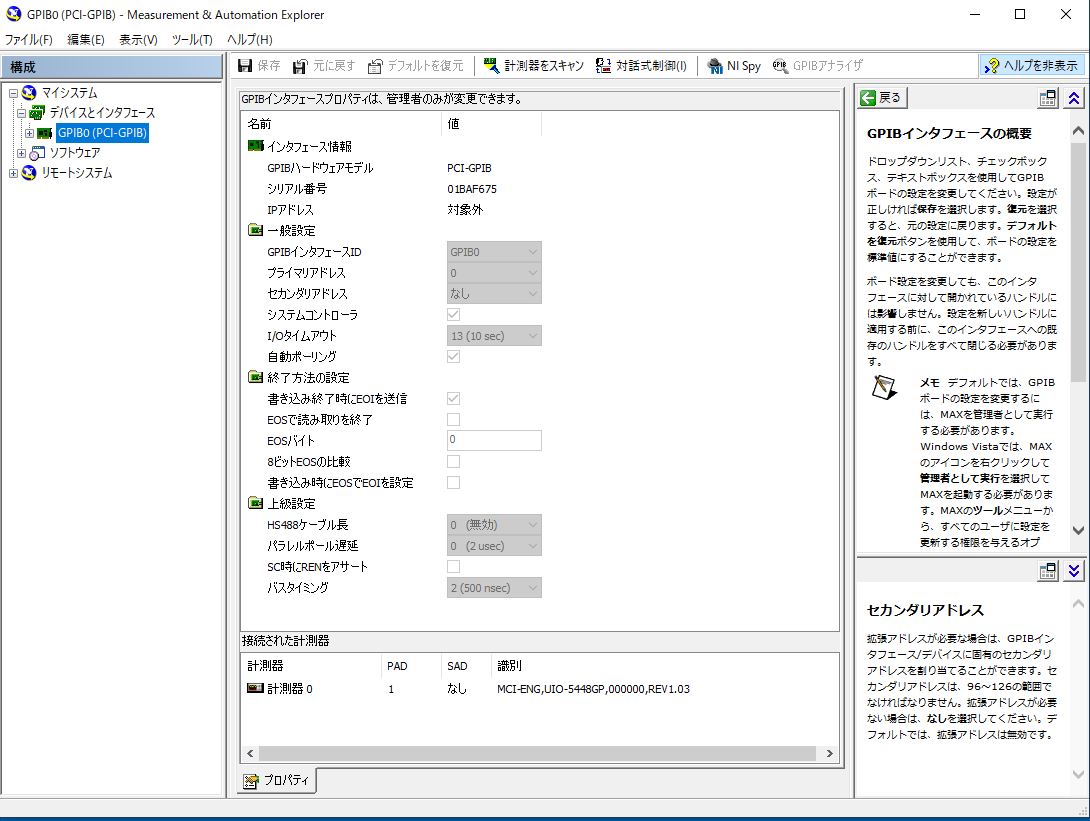Image resolution: width=1090 pixels, height=821 pixels.
Task: Click the リモートシステム globe icon
Action: pos(29,172)
